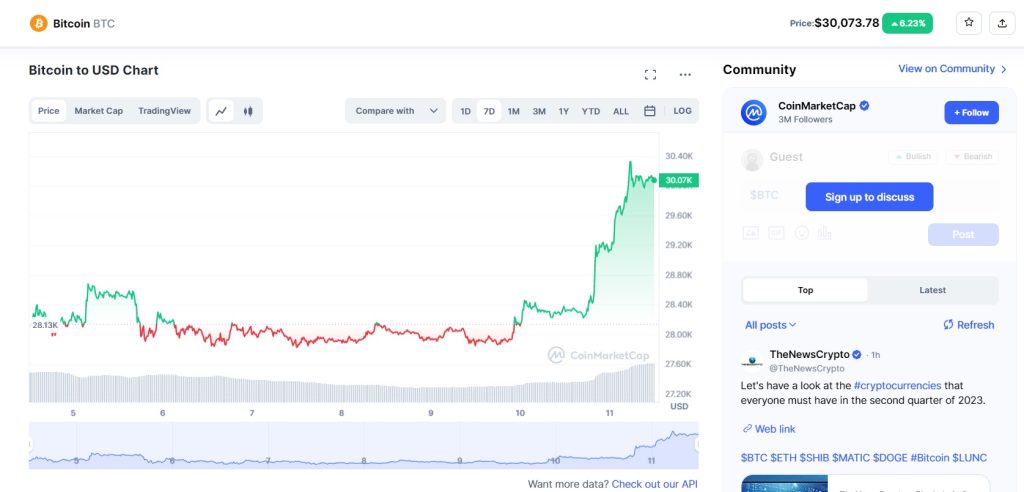Click the TheNewsCrypto author name
This screenshot has width=1024, height=492.
point(810,354)
